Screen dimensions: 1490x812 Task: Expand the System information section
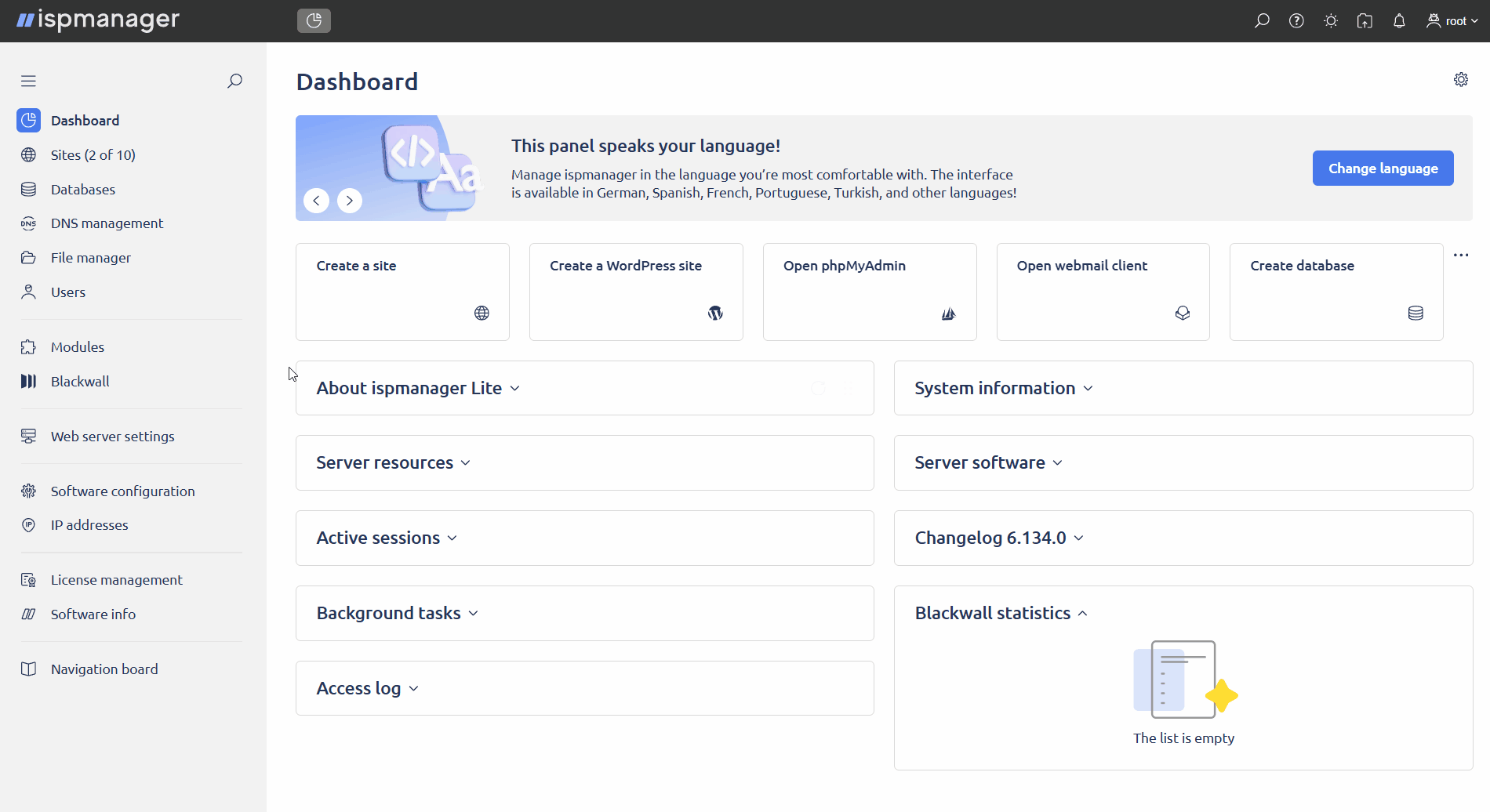coord(1003,389)
